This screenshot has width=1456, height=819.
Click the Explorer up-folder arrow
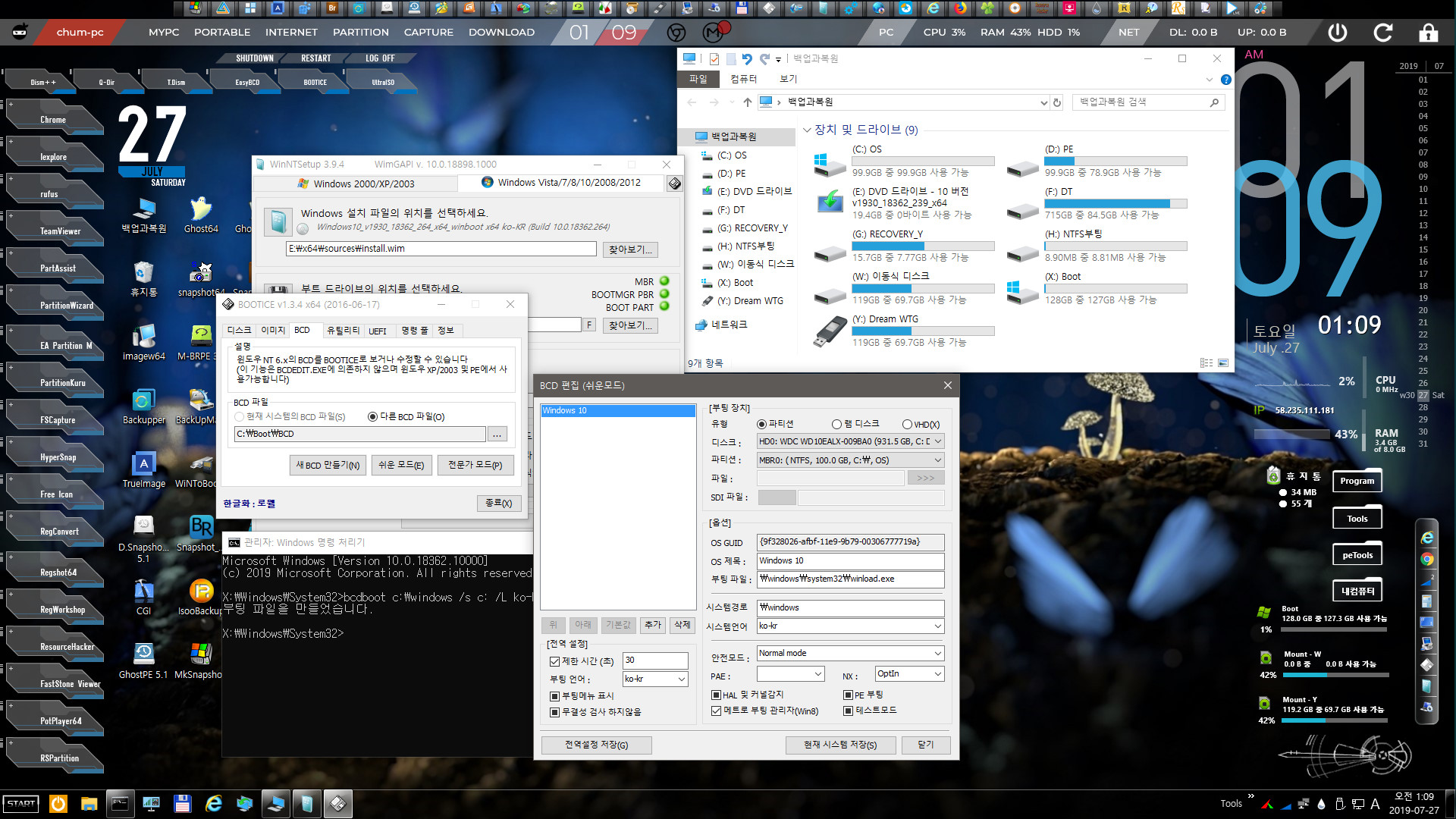pos(748,102)
